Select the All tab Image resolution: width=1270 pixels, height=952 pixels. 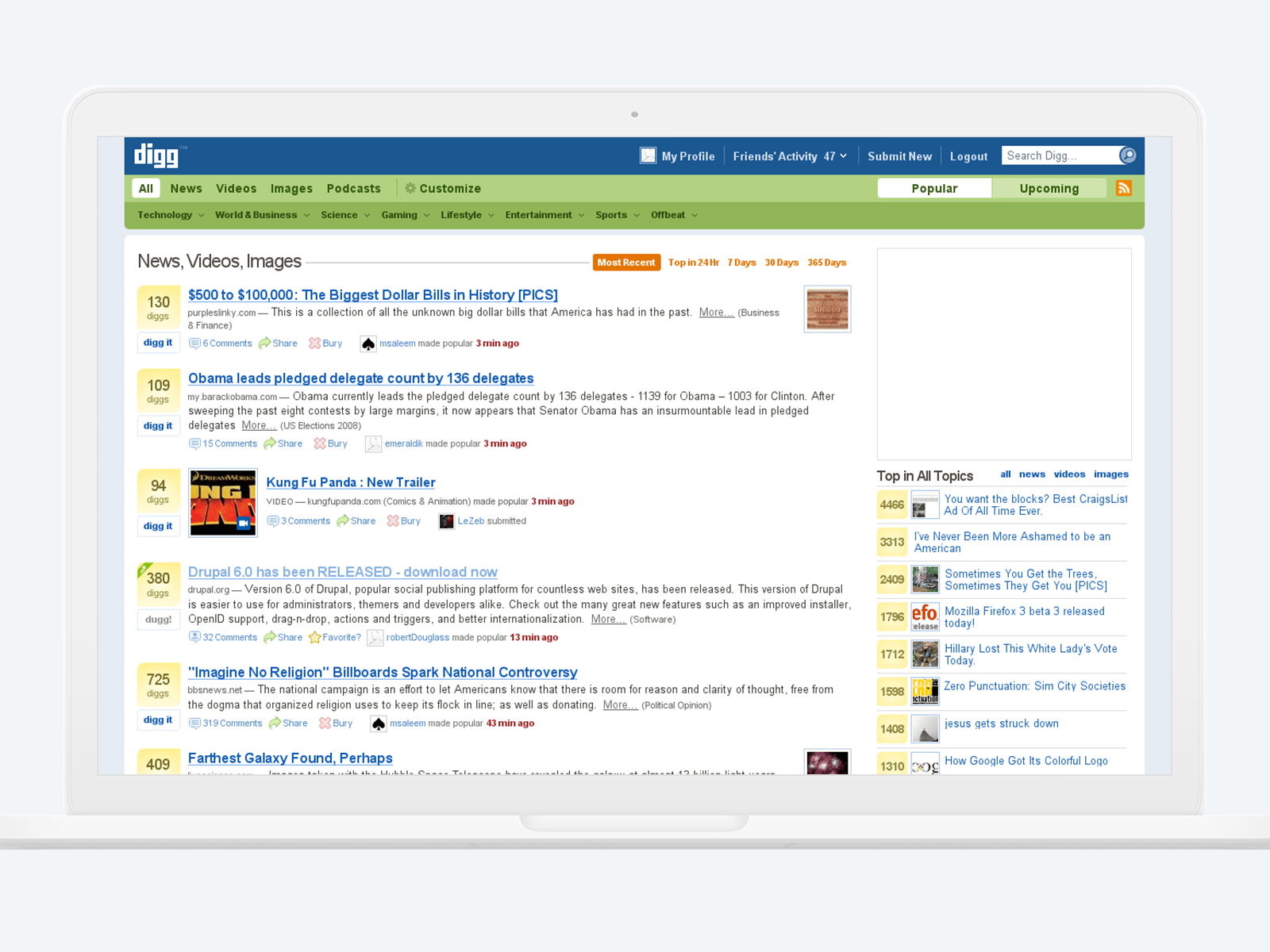[x=146, y=188]
